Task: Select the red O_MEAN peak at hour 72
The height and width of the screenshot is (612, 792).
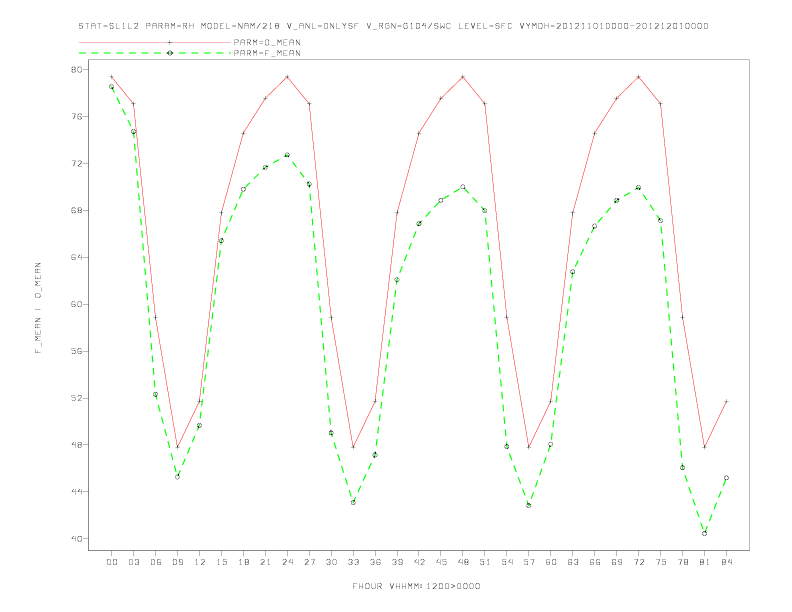Action: [638, 77]
